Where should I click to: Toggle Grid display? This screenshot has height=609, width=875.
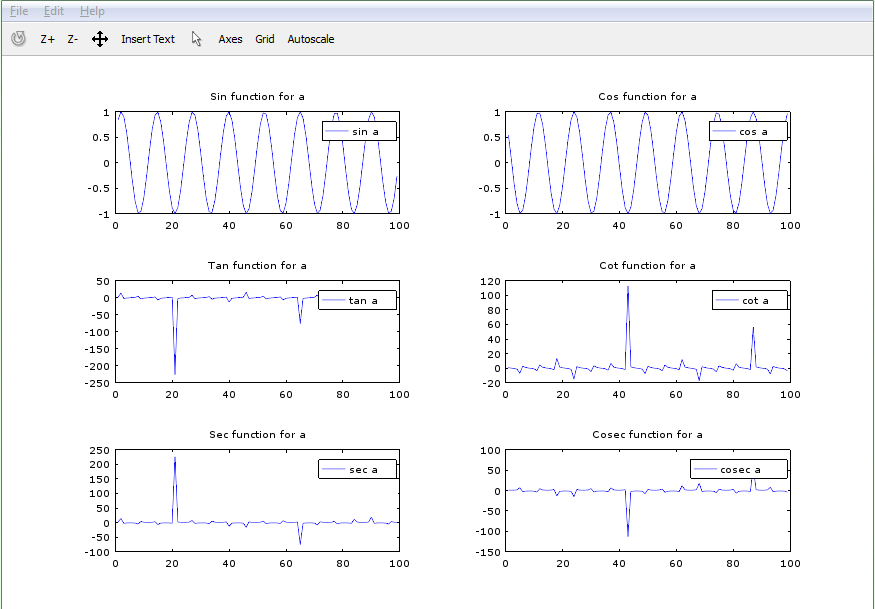[265, 39]
